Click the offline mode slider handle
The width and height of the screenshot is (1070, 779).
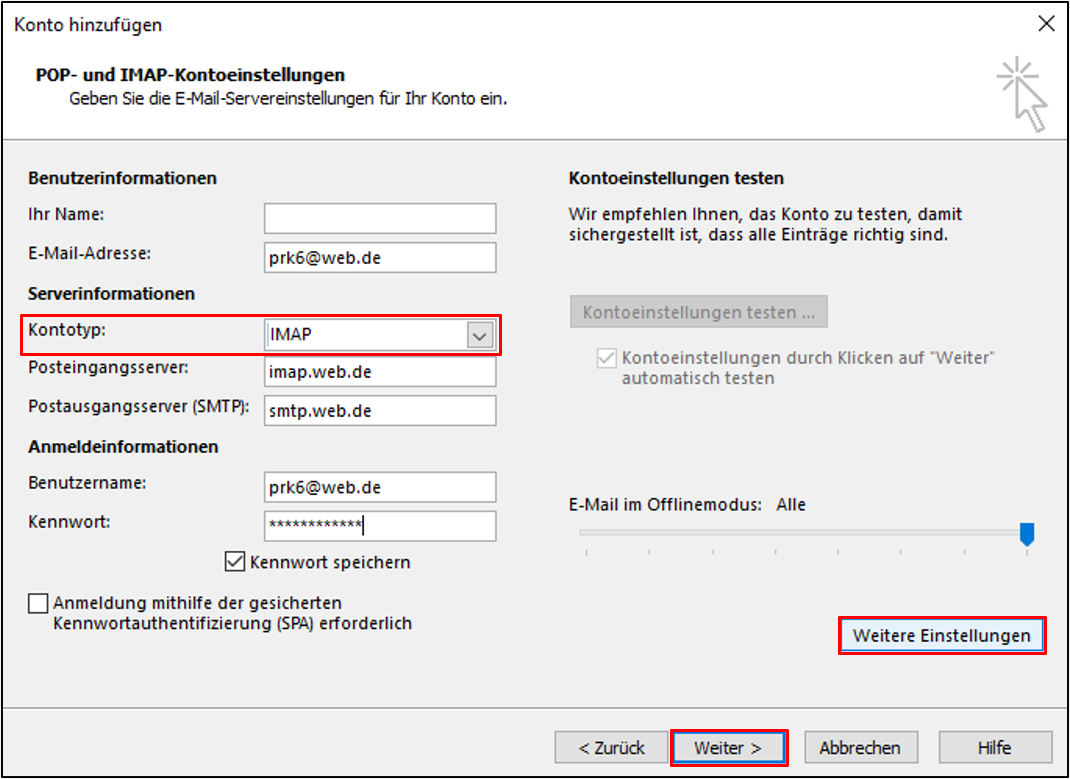[x=1026, y=534]
